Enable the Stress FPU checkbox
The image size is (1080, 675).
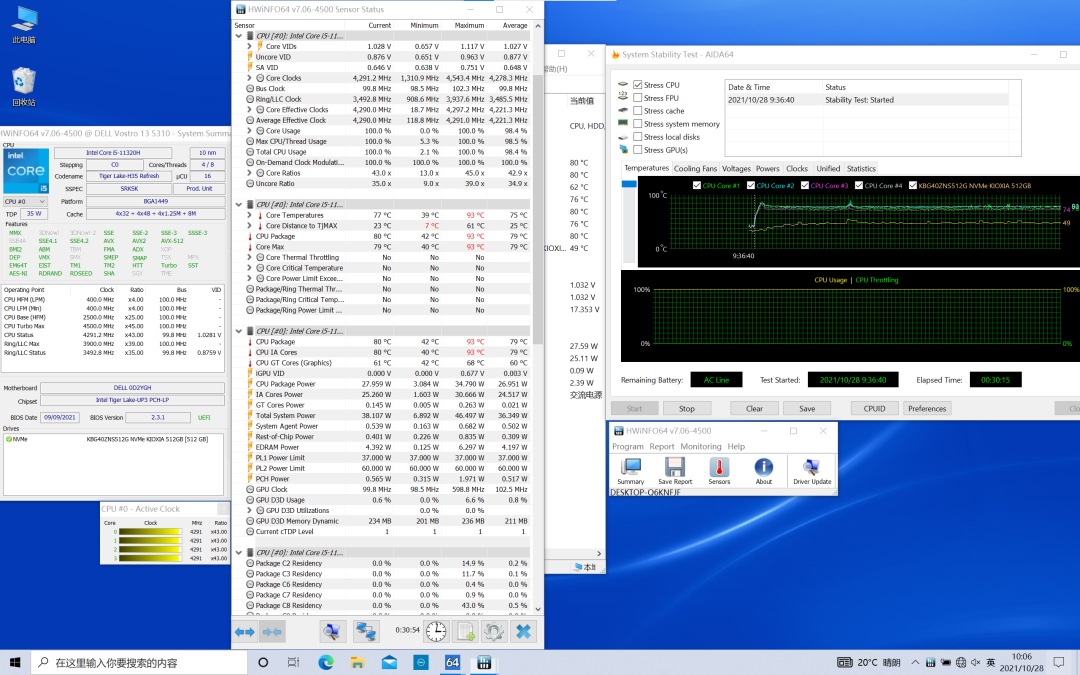pos(638,98)
